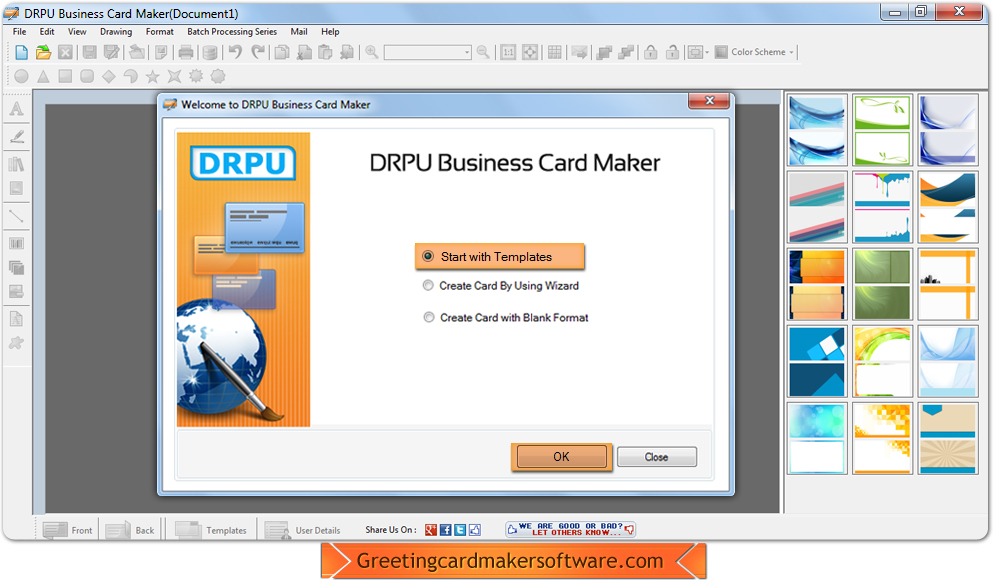Open the Templates tab at bottom

click(211, 530)
